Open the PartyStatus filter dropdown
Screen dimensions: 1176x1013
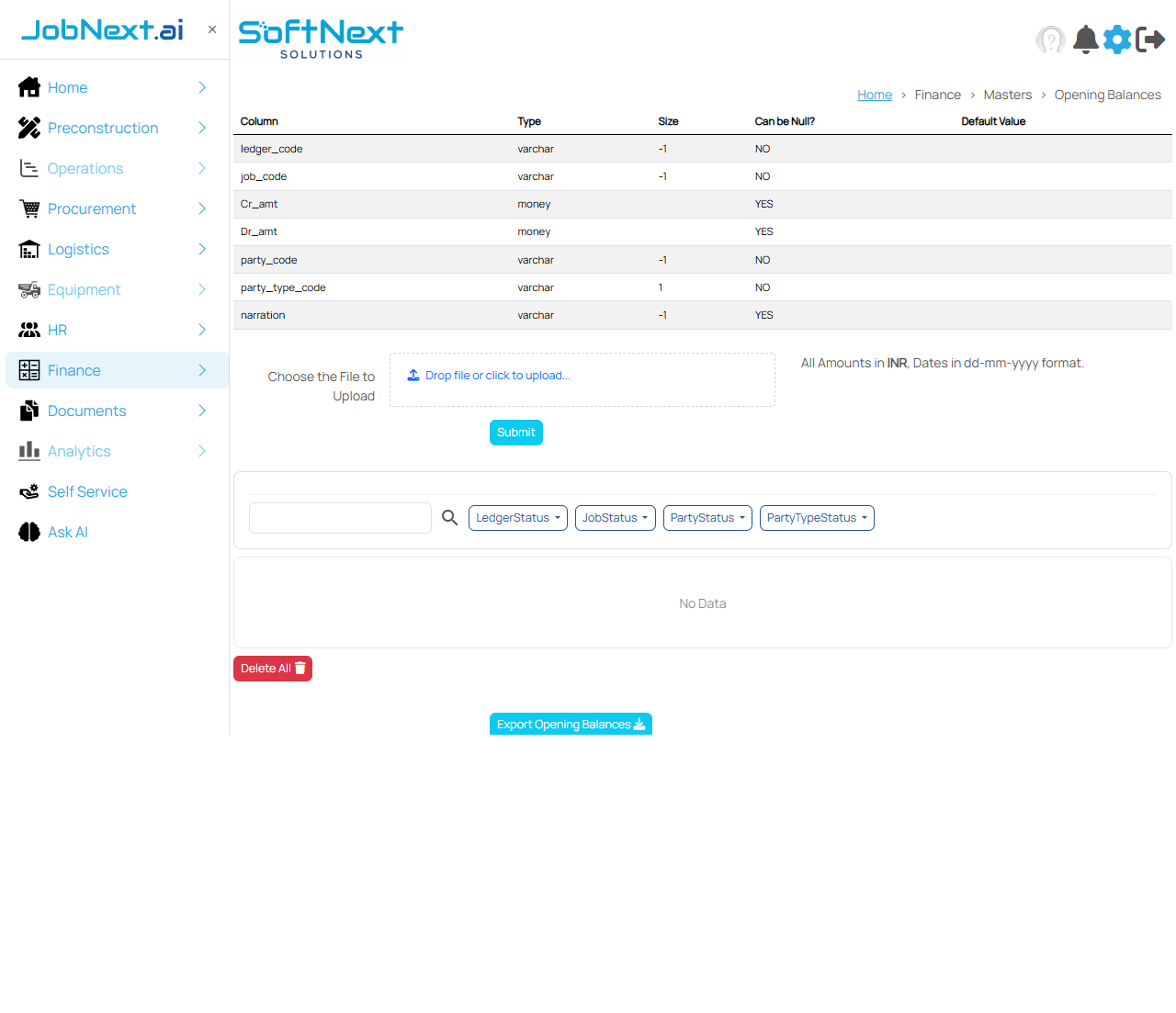[x=707, y=518]
